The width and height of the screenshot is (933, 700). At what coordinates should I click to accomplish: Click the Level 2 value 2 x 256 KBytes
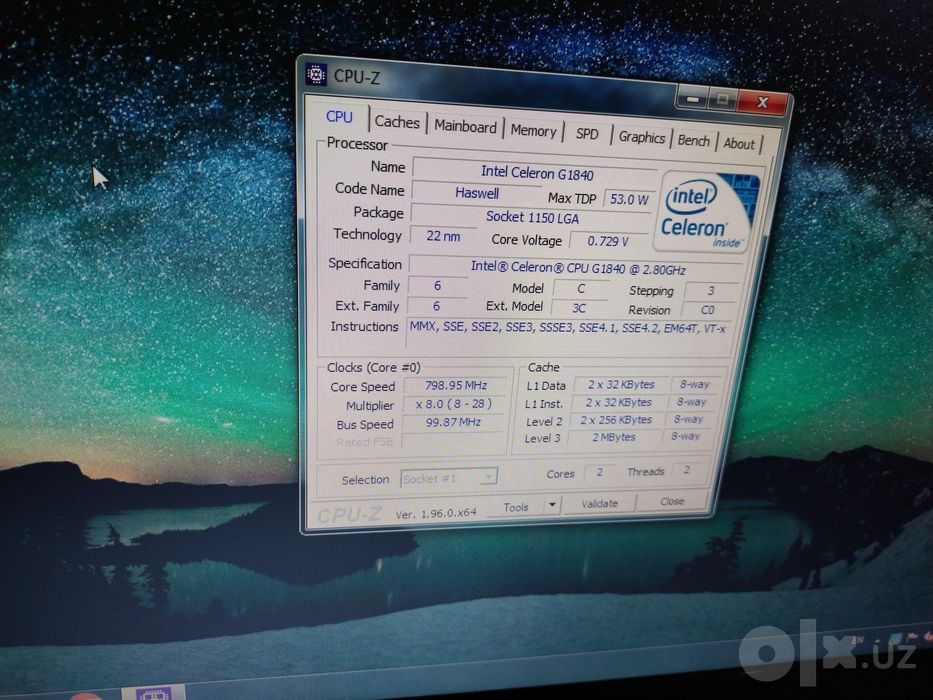coord(616,420)
